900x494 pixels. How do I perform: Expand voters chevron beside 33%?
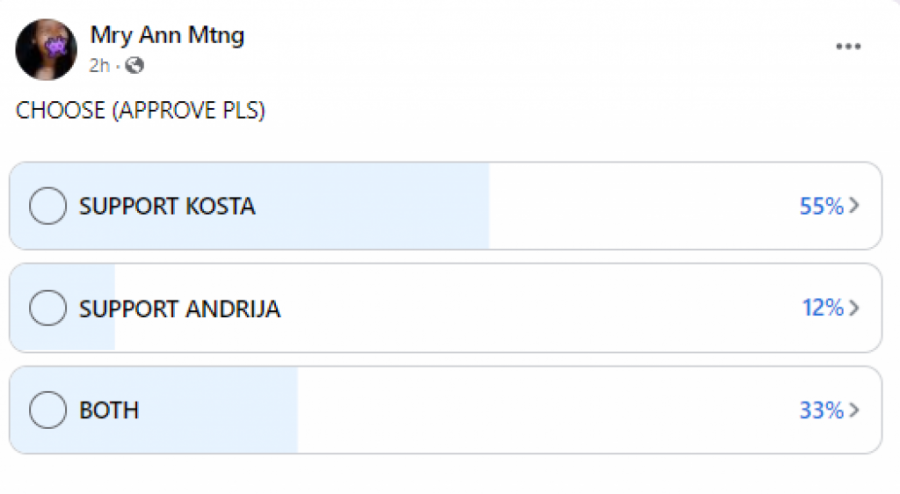854,410
